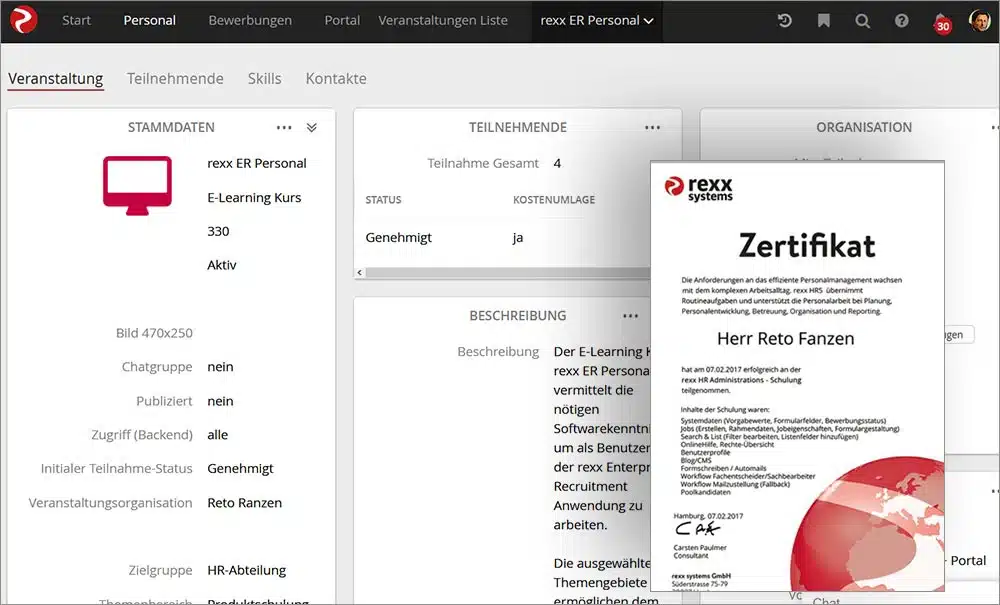Click the Publiziert value nein

[220, 401]
